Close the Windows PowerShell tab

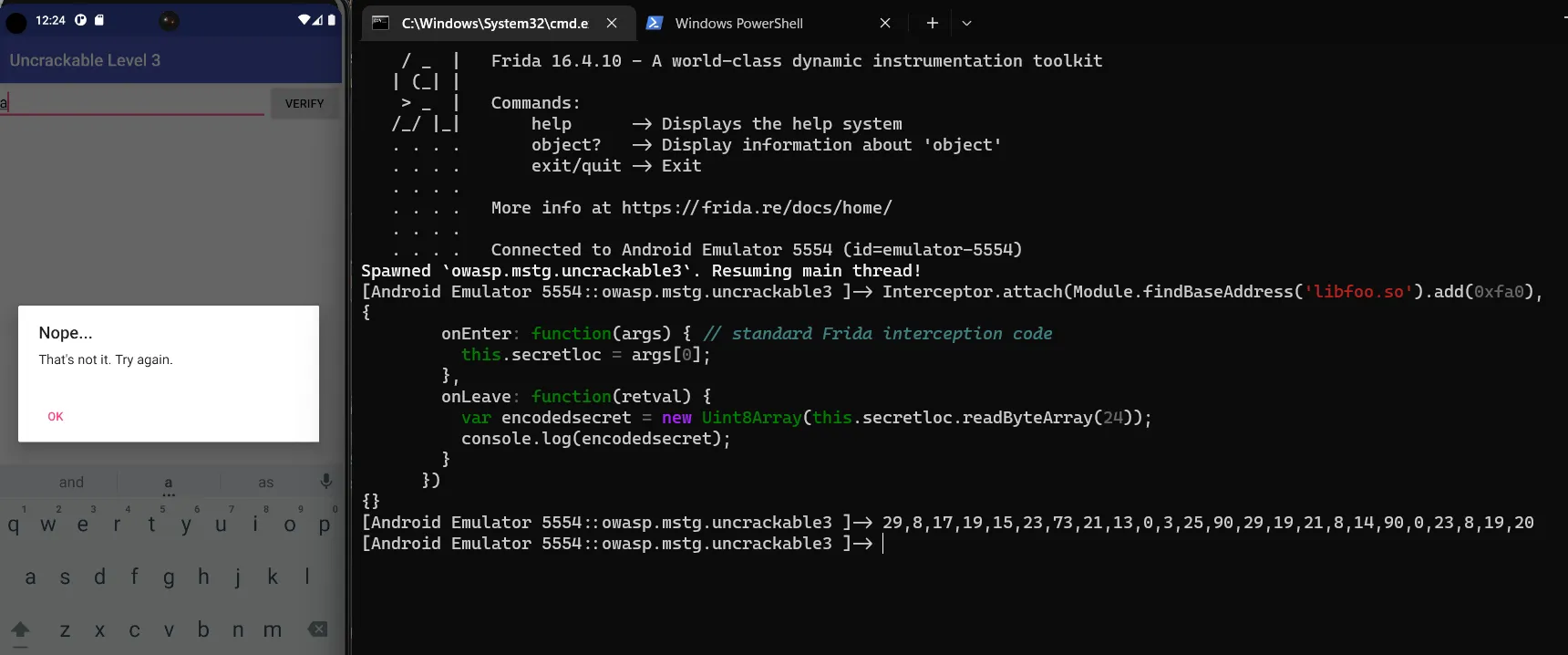click(884, 23)
